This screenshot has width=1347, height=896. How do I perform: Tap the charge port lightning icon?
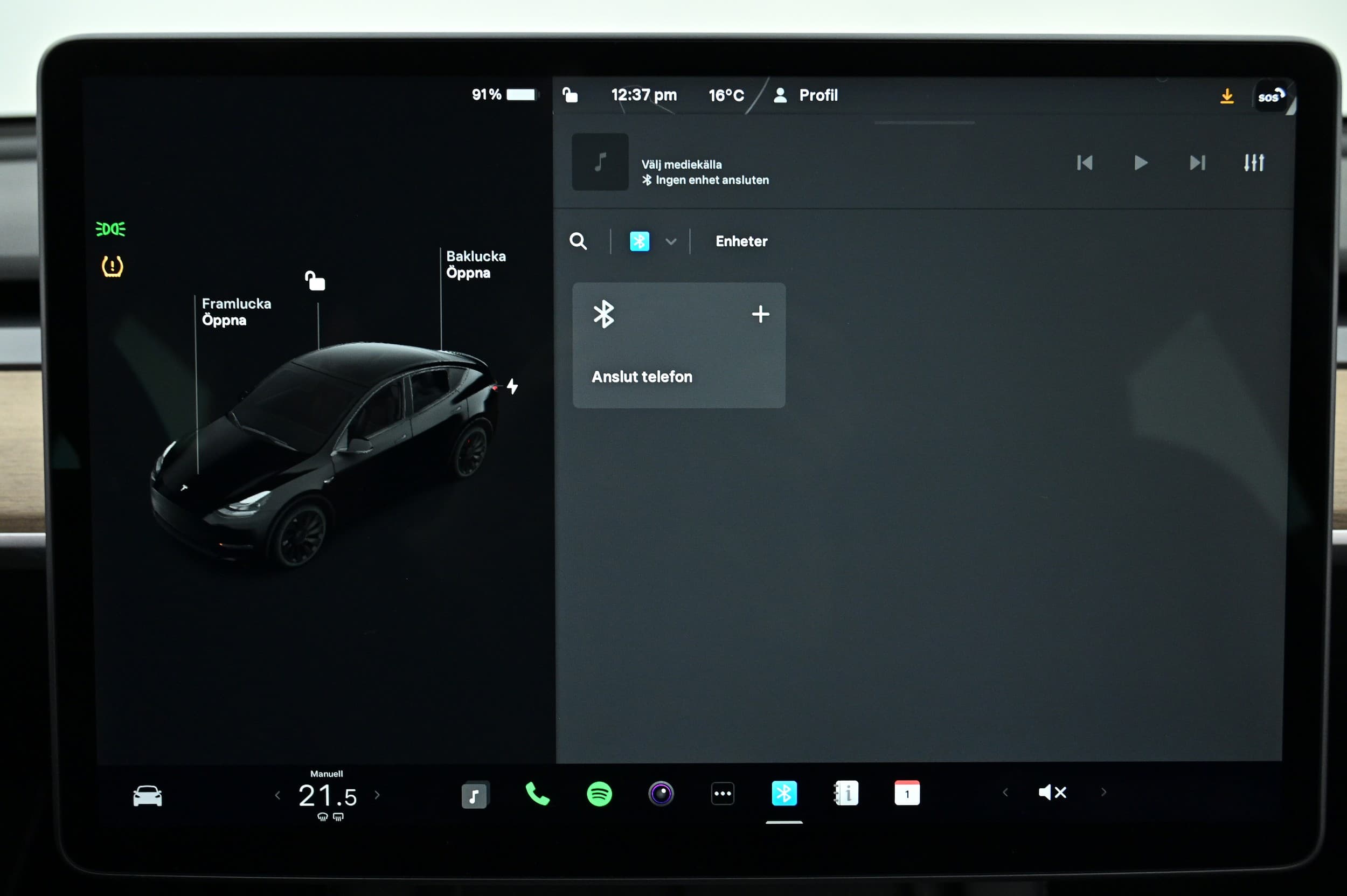click(512, 386)
